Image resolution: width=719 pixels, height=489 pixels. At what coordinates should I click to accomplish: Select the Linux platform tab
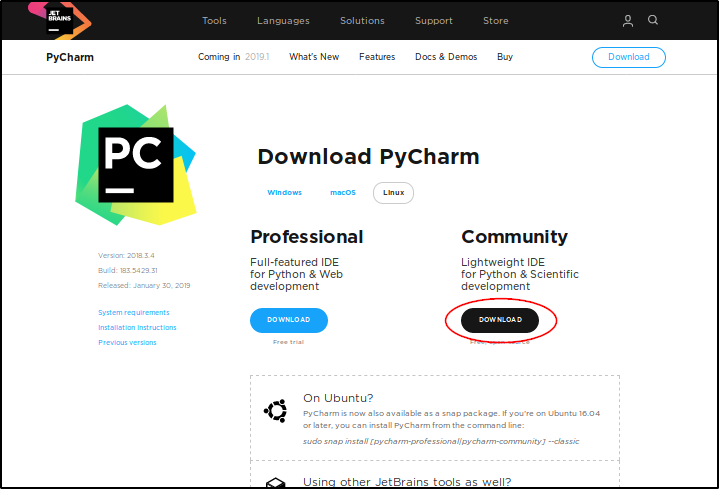tap(393, 193)
